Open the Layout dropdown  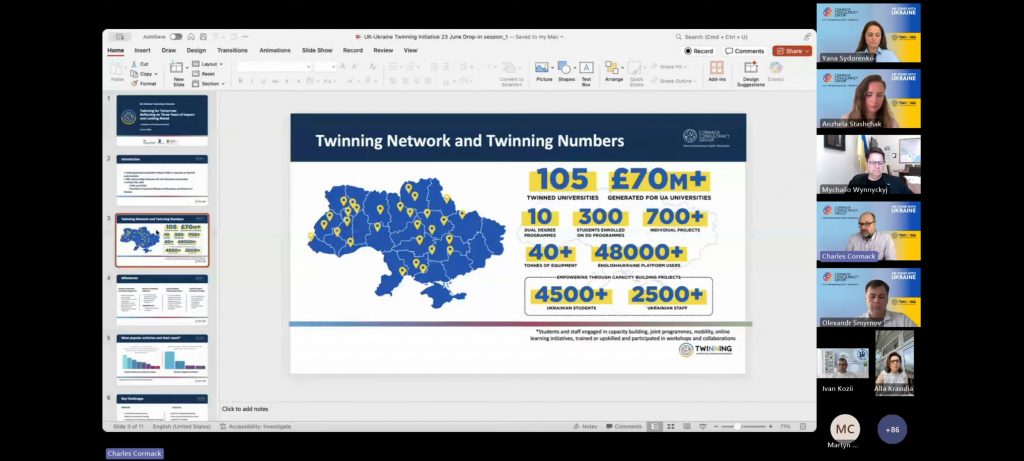[207, 64]
